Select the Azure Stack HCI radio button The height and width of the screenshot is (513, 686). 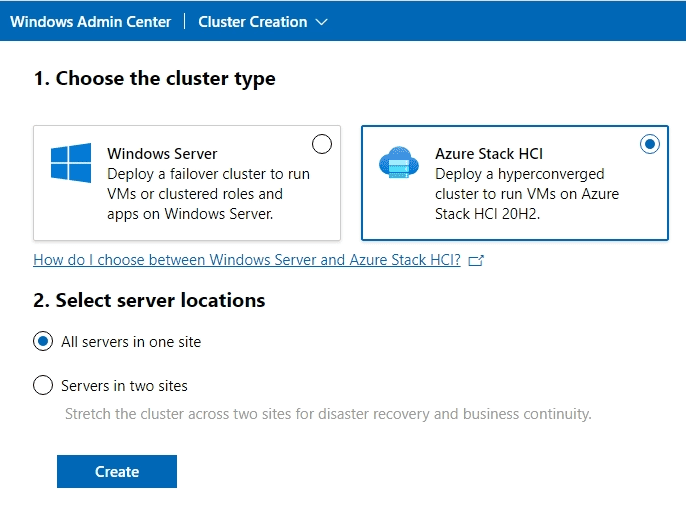pyautogui.click(x=650, y=144)
